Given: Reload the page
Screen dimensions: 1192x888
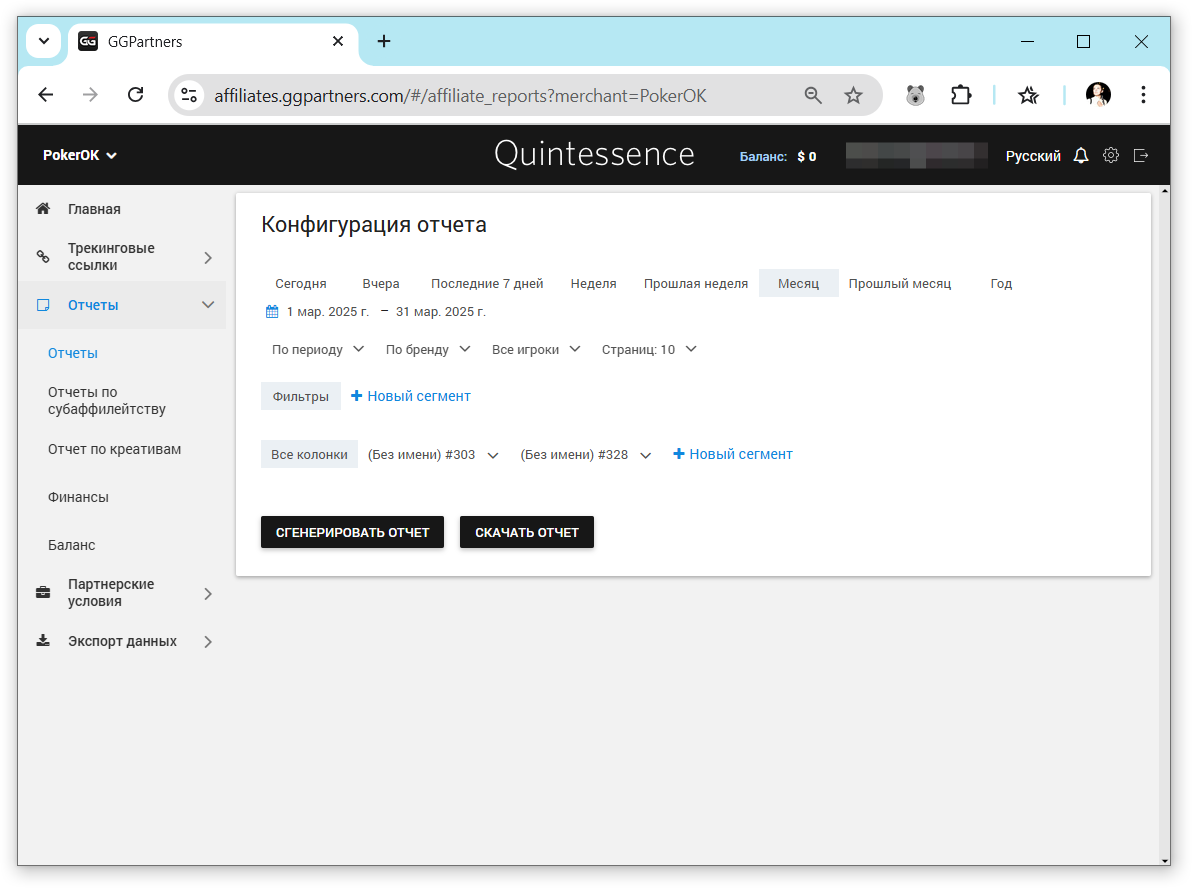Looking at the screenshot, I should (x=135, y=95).
